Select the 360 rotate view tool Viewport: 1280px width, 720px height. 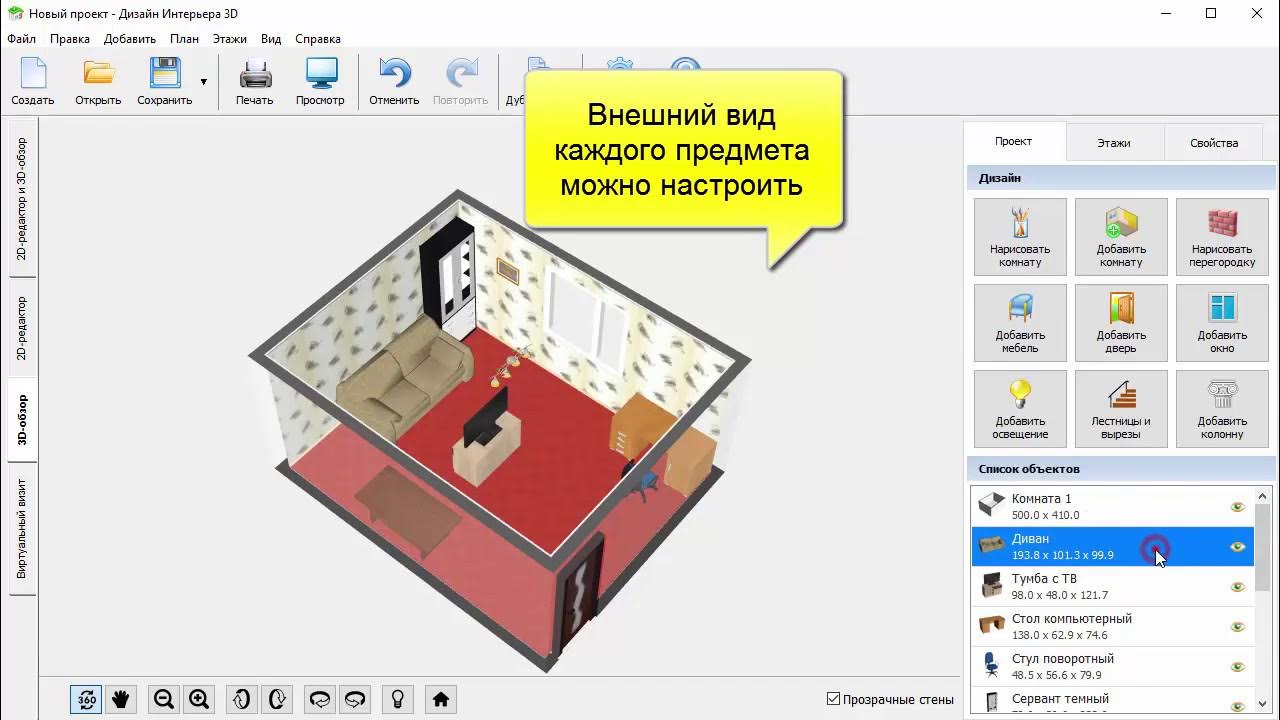87,699
